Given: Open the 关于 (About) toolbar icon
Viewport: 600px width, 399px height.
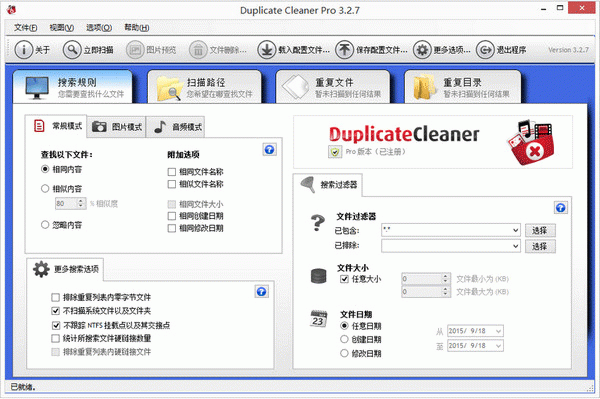Looking at the screenshot, I should pos(23,50).
